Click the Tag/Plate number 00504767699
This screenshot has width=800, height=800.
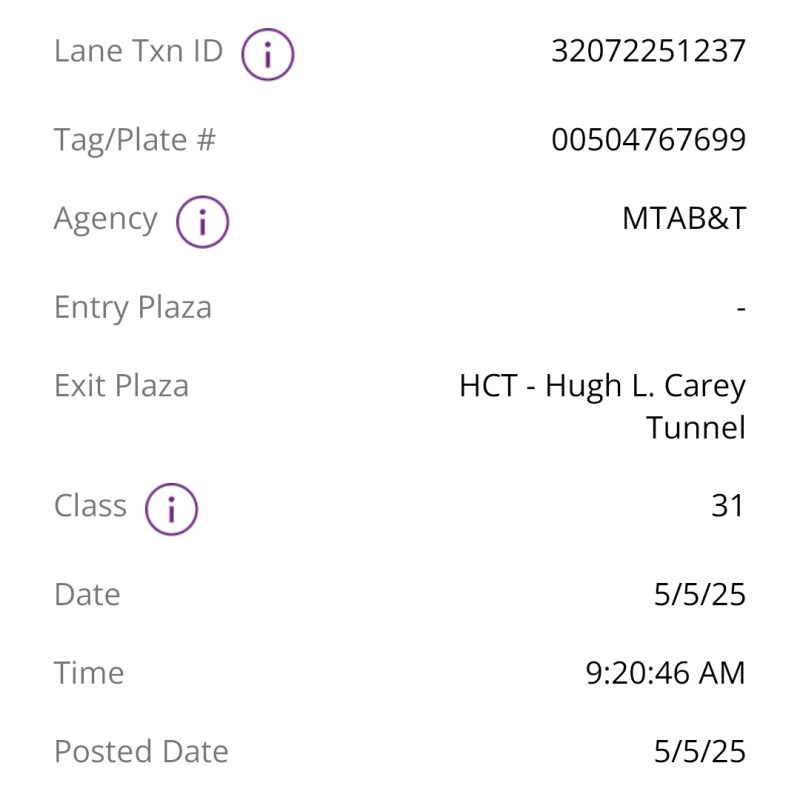click(x=648, y=139)
